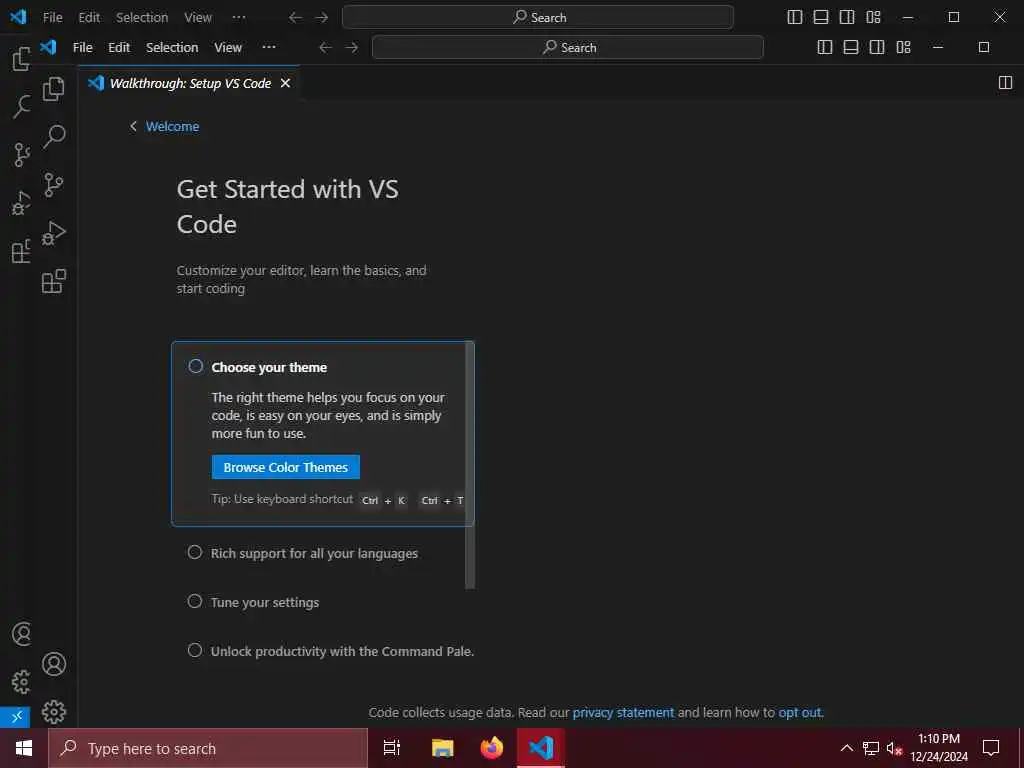Open the volume control in system tray

(x=894, y=748)
